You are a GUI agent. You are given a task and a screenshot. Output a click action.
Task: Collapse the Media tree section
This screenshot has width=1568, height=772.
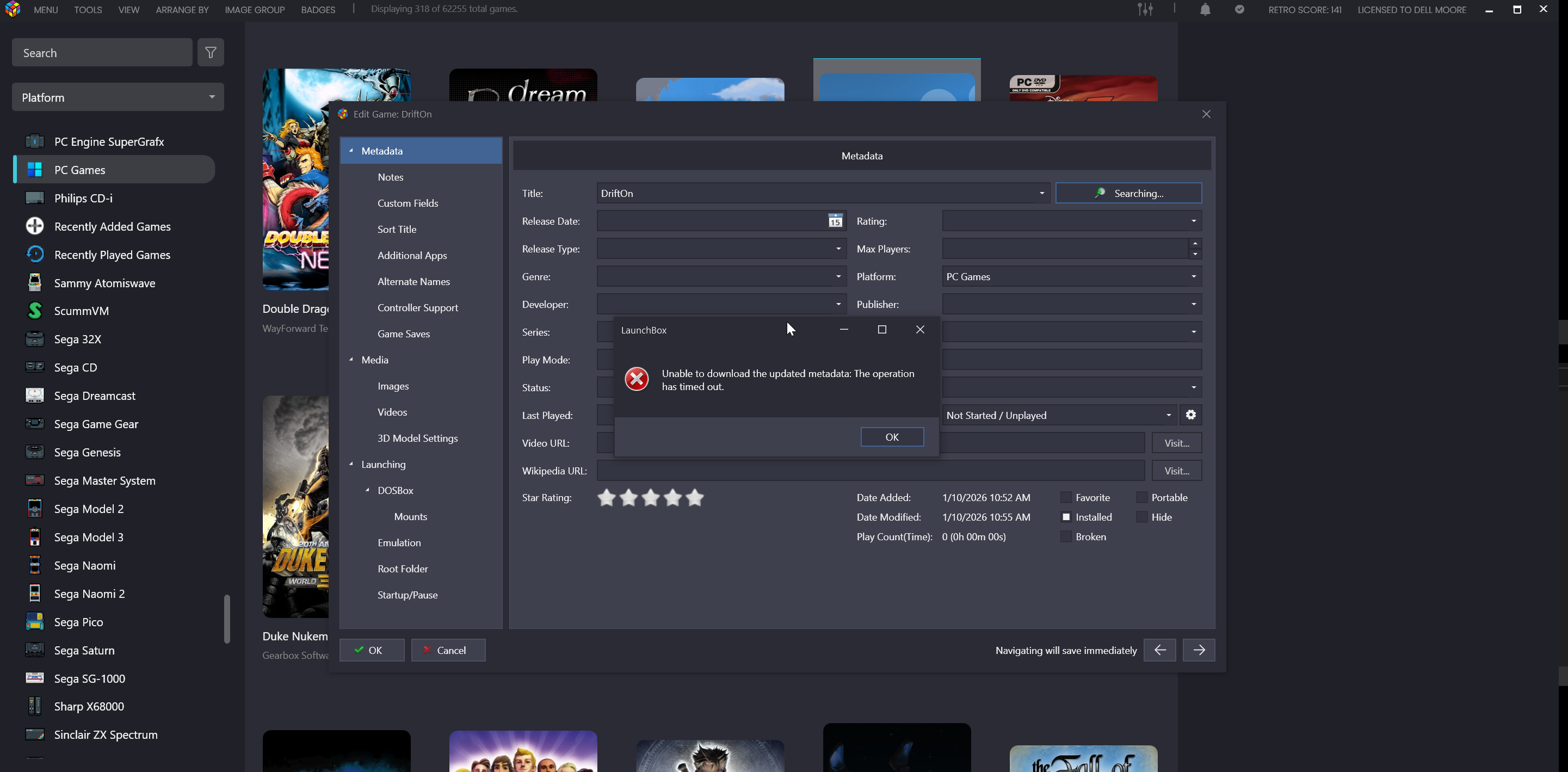351,360
